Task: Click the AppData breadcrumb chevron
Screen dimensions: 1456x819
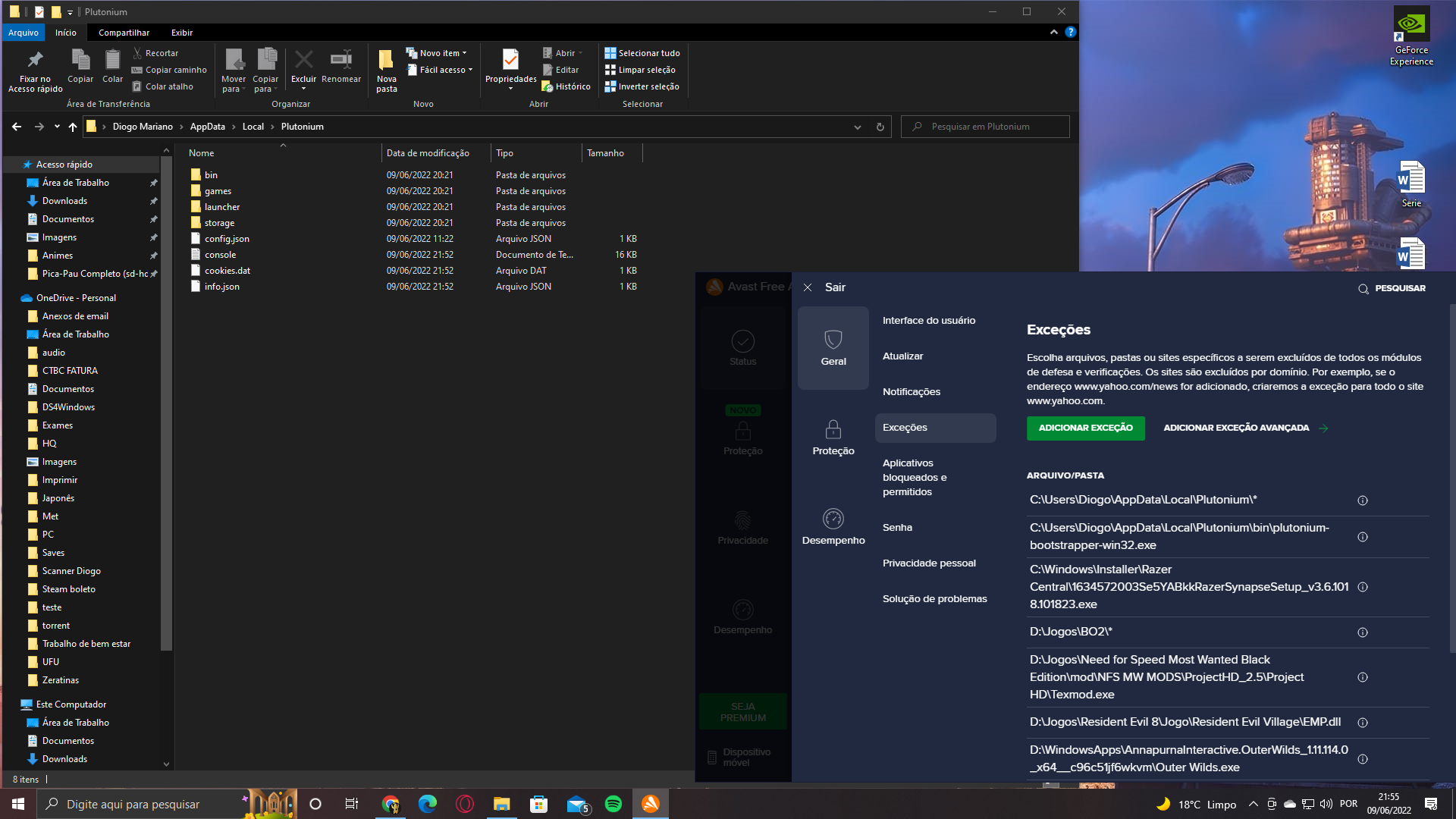Action: coord(234,127)
